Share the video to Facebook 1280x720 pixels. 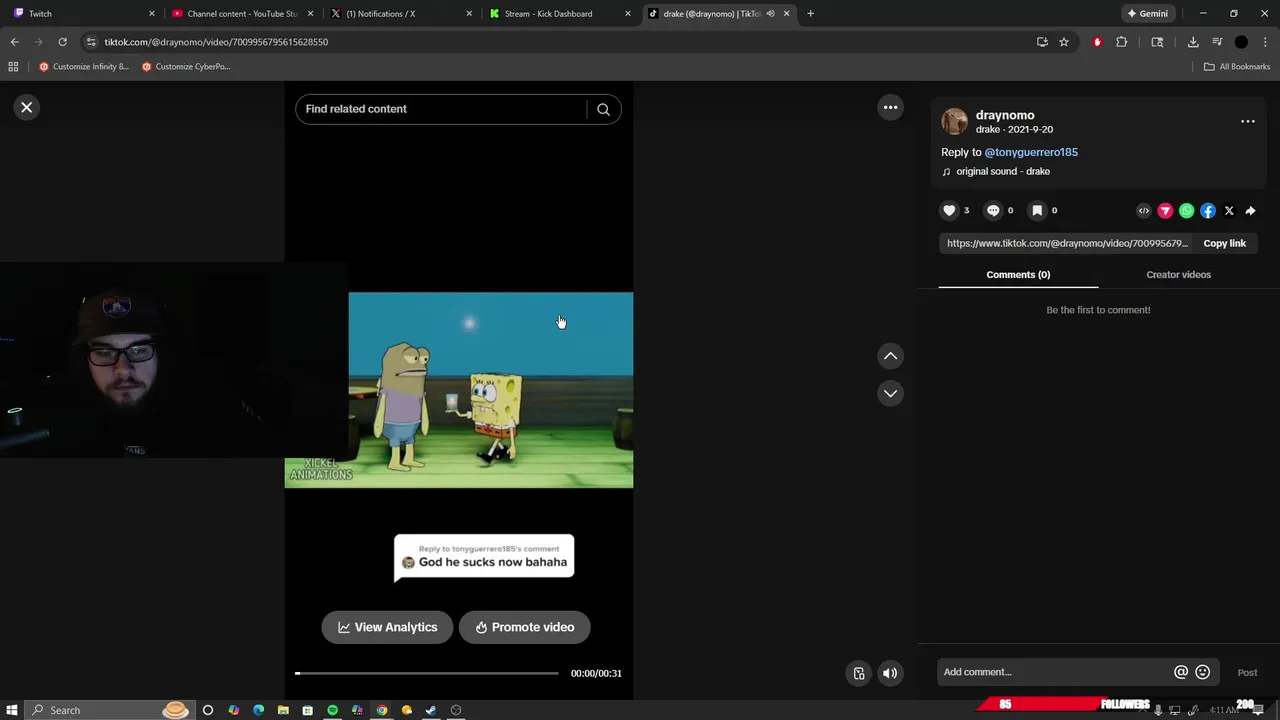point(1208,211)
